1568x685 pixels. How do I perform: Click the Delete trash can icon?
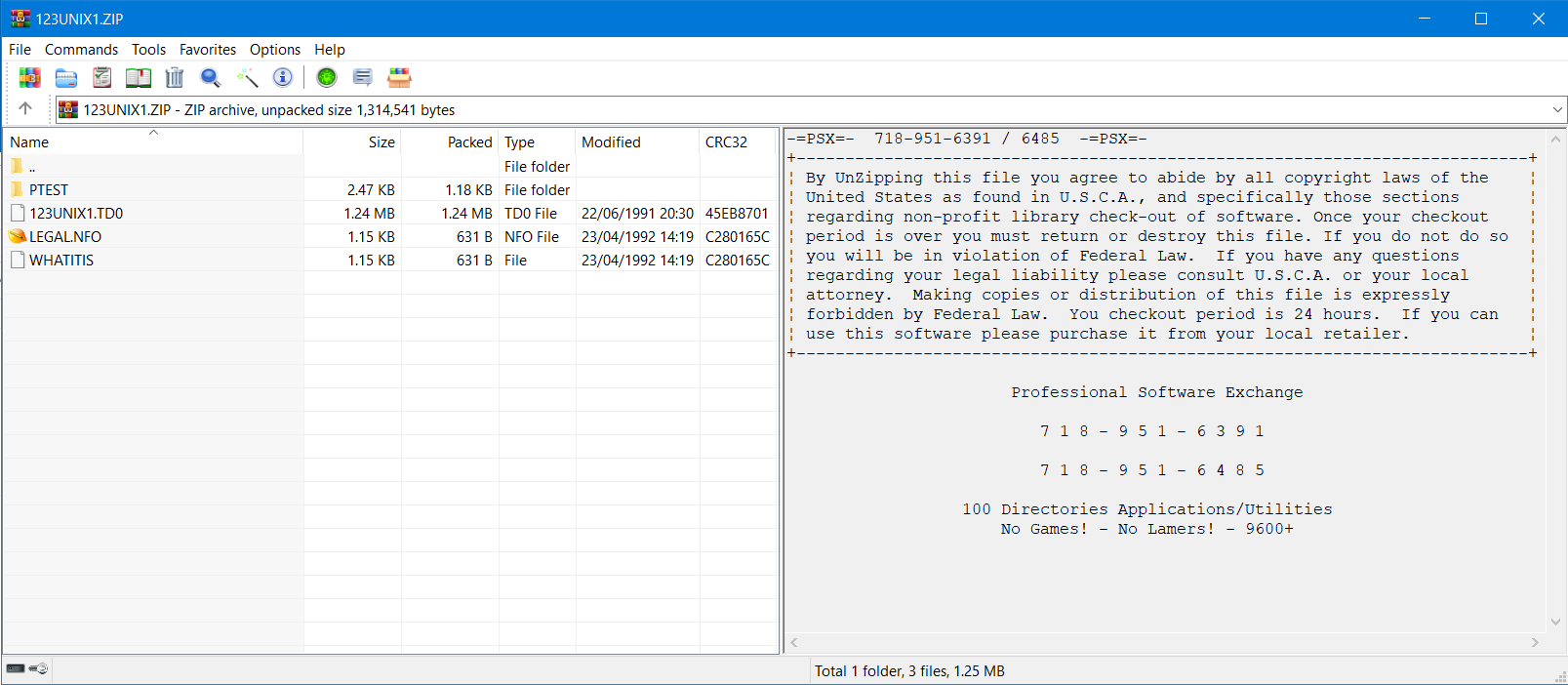175,77
